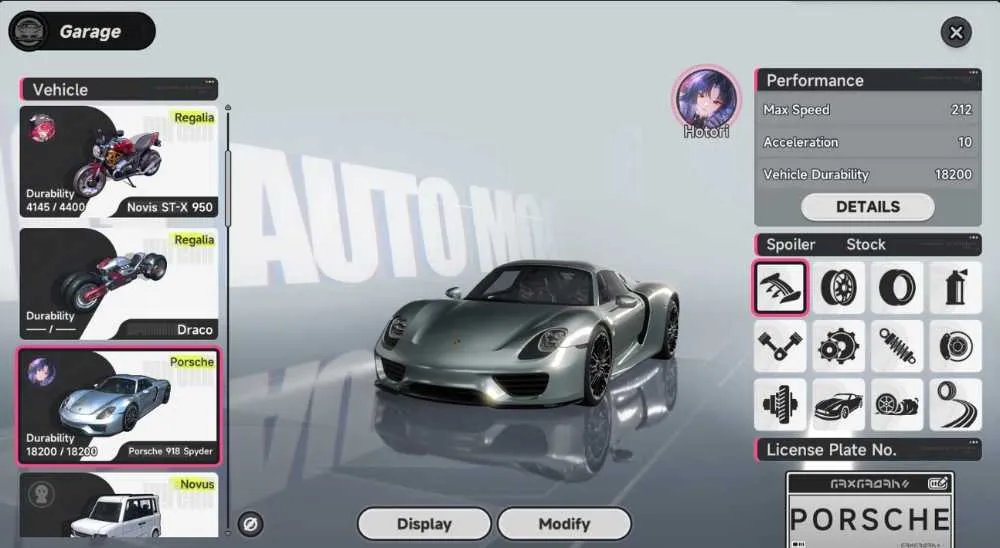Screen dimensions: 1000x548
Task: Select the white Novus vehicle card
Action: pyautogui.click(x=119, y=505)
